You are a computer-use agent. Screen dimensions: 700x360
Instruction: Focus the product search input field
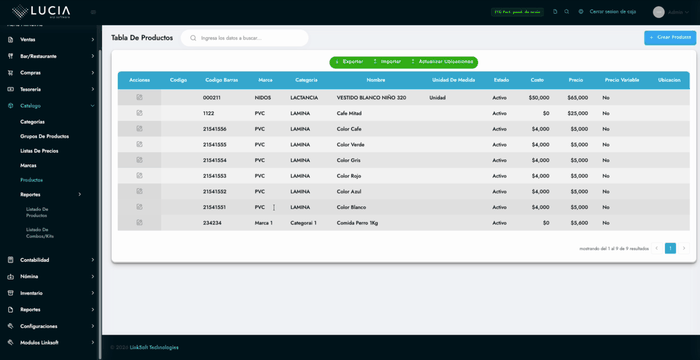pyautogui.click(x=245, y=38)
